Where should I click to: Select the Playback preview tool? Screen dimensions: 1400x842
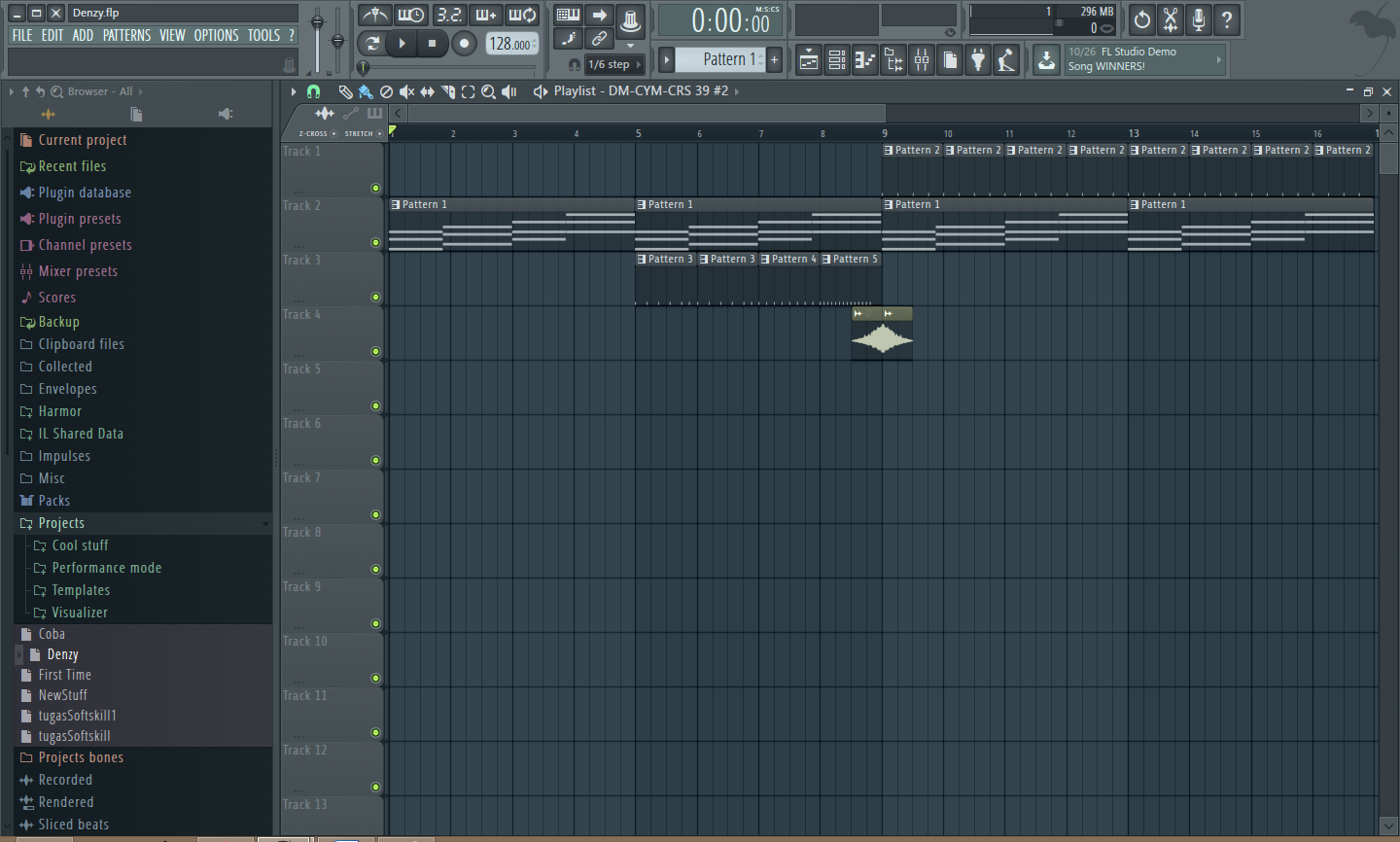[x=508, y=91]
